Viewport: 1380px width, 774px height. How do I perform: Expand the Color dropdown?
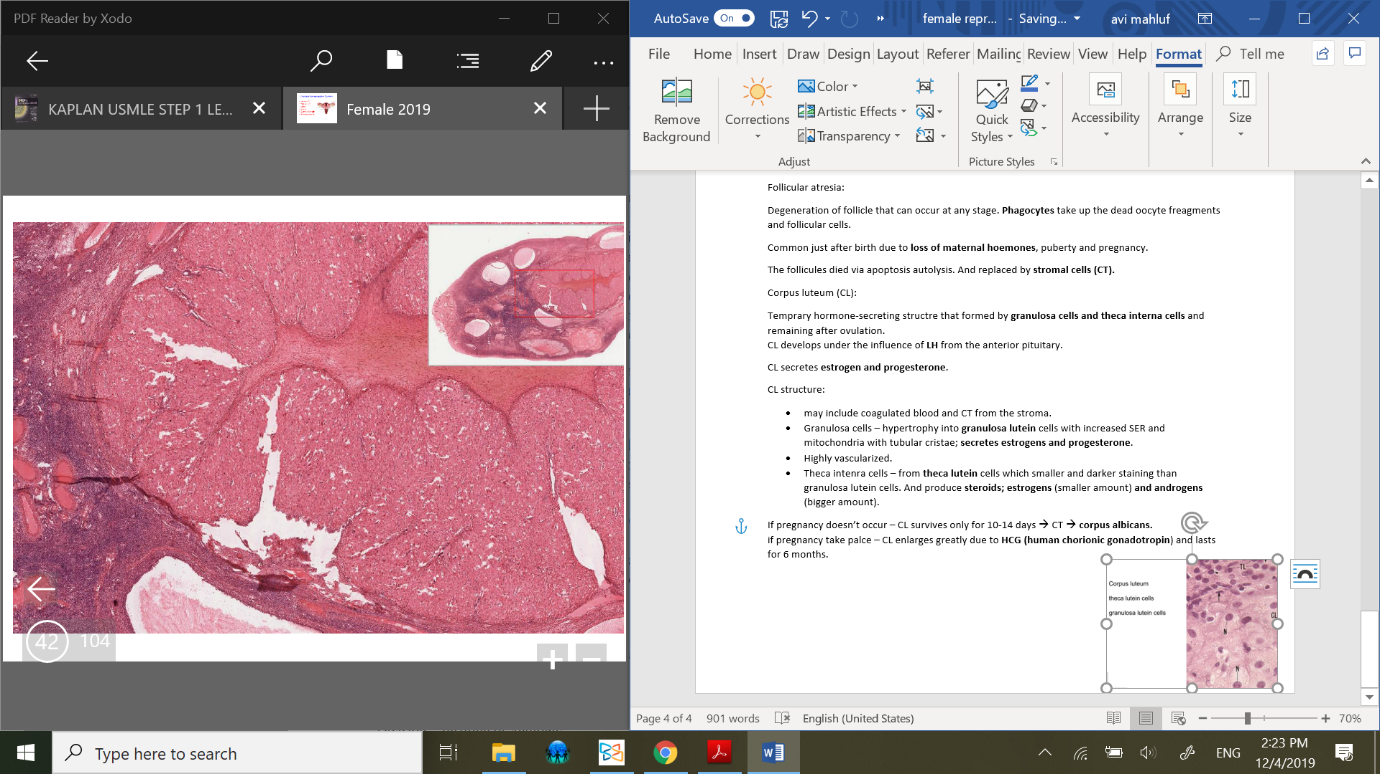828,87
